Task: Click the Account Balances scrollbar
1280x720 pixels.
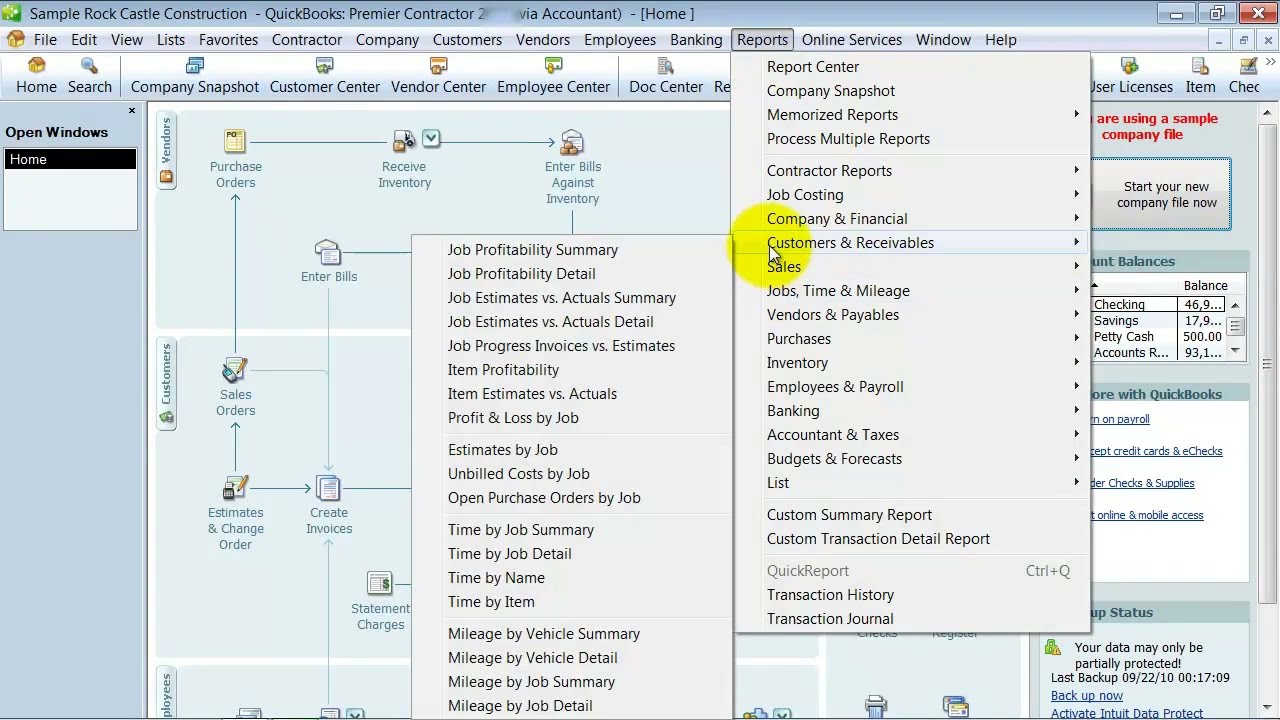Action: [x=1235, y=327]
